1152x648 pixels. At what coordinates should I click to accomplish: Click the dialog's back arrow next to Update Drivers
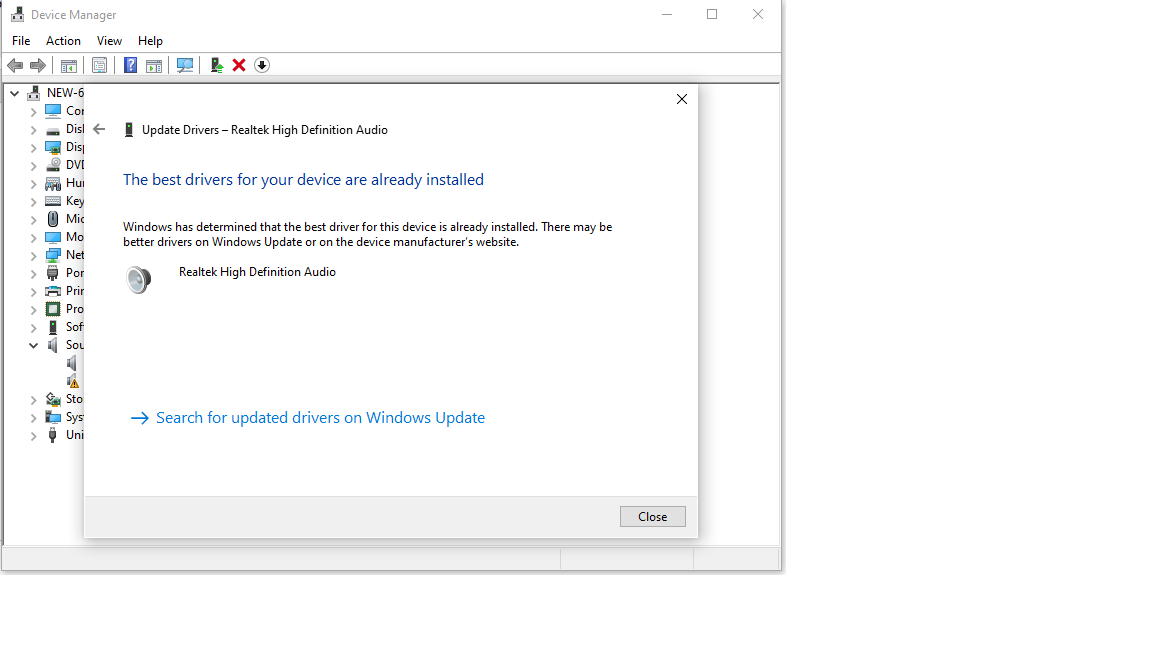[99, 129]
